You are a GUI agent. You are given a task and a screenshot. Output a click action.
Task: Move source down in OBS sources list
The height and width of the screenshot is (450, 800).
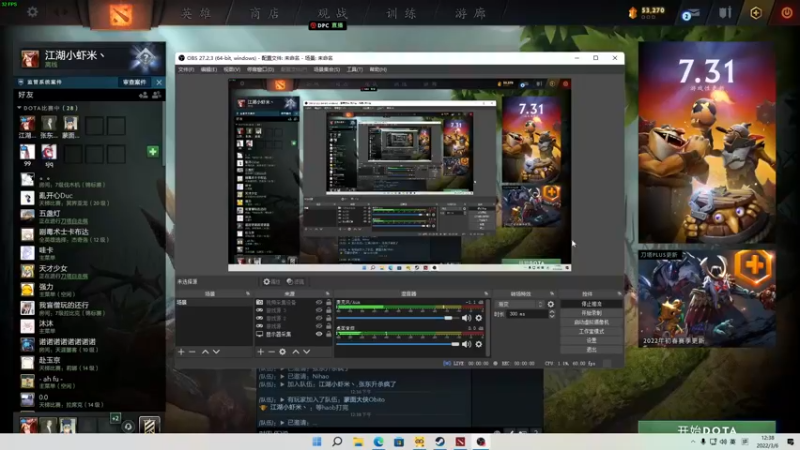pos(307,352)
